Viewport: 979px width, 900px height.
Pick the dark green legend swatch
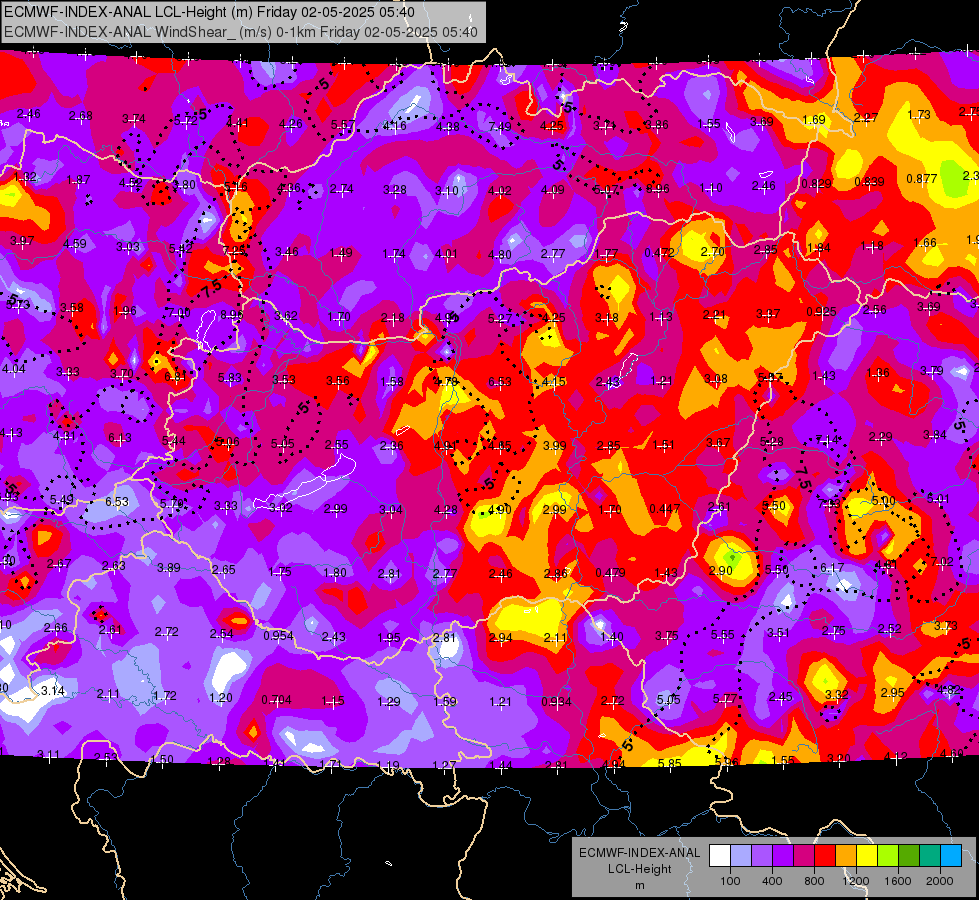pyautogui.click(x=909, y=856)
